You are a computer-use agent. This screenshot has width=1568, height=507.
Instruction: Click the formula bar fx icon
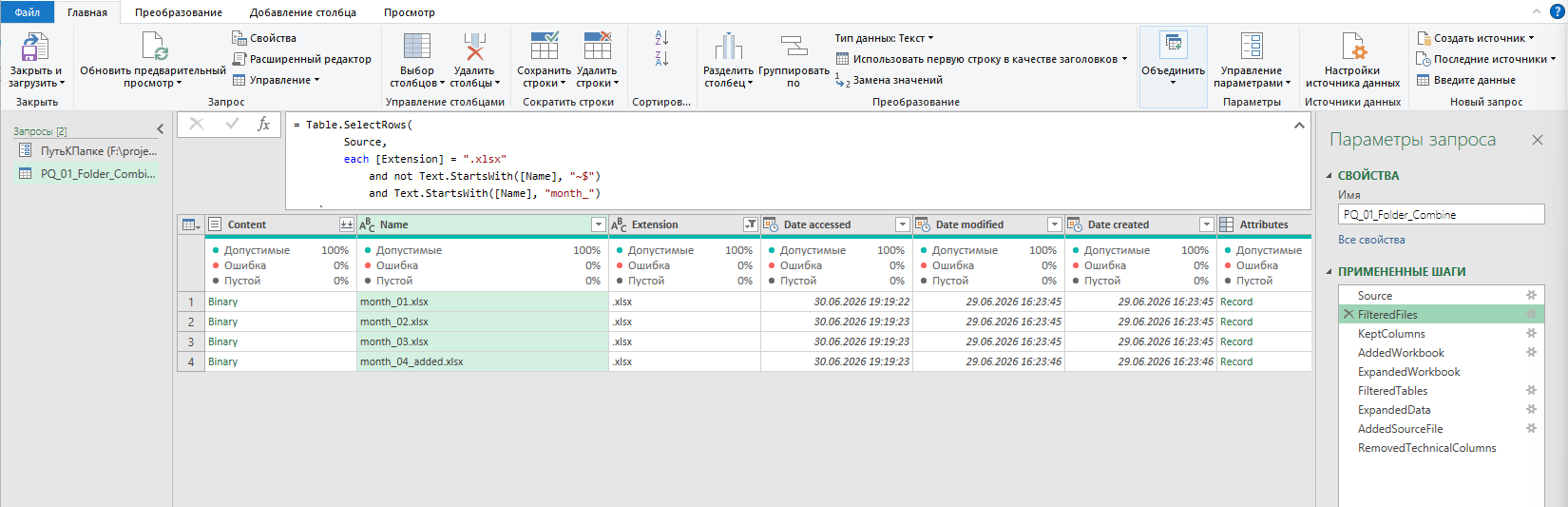pos(263,125)
